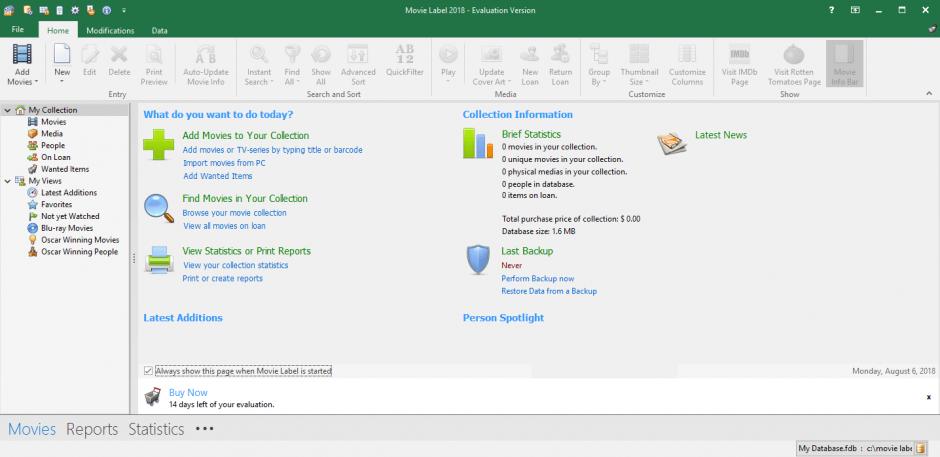This screenshot has height=457, width=940.
Task: Click Add Wanted Items link
Action: click(x=218, y=176)
